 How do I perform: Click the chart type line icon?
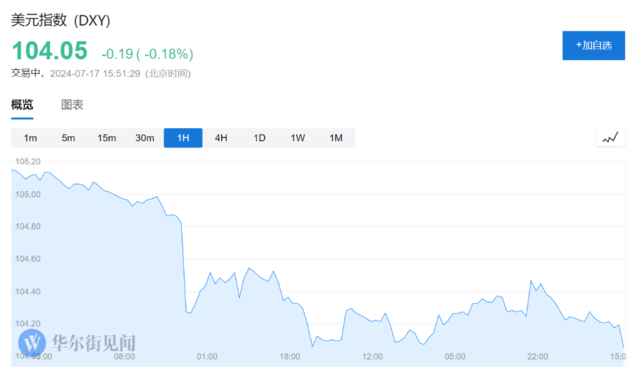point(610,138)
